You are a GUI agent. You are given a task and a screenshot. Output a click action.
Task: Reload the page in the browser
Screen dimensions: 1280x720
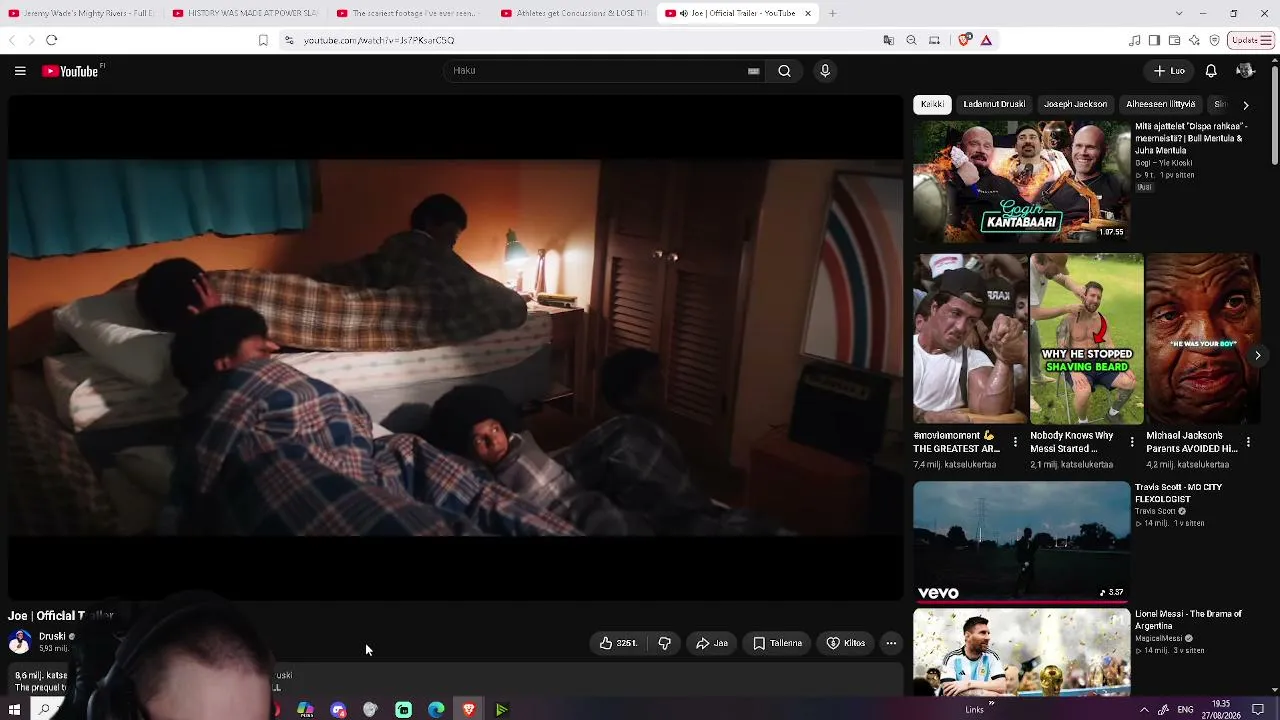(x=52, y=40)
